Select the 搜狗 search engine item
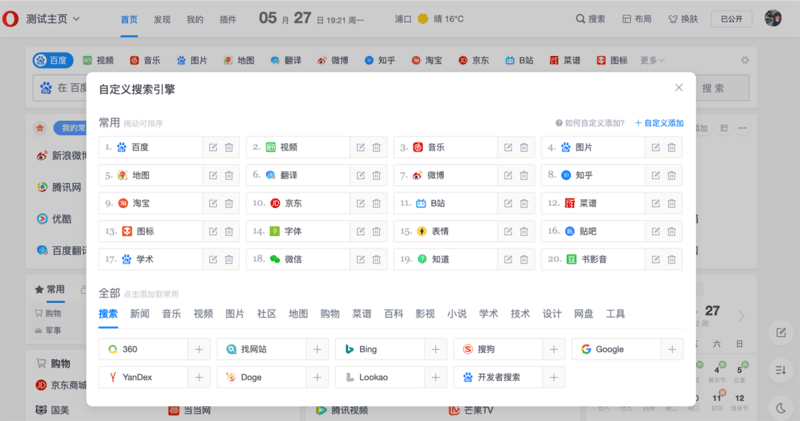The width and height of the screenshot is (800, 421). pyautogui.click(x=496, y=350)
